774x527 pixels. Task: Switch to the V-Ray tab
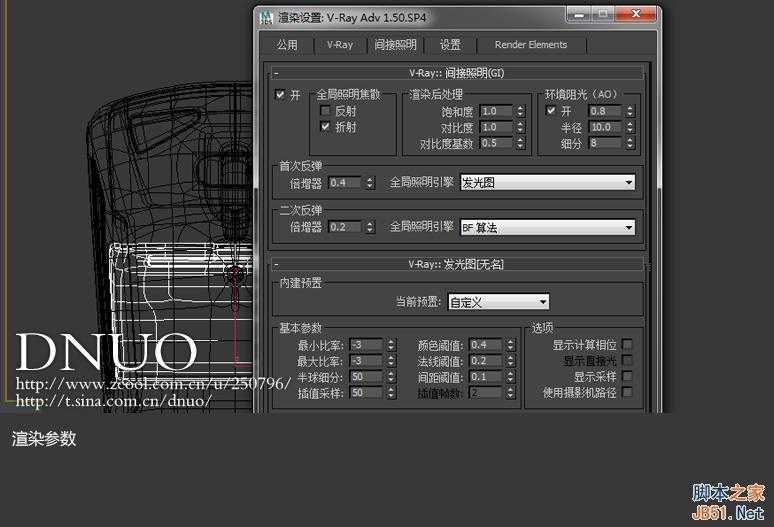coord(340,45)
